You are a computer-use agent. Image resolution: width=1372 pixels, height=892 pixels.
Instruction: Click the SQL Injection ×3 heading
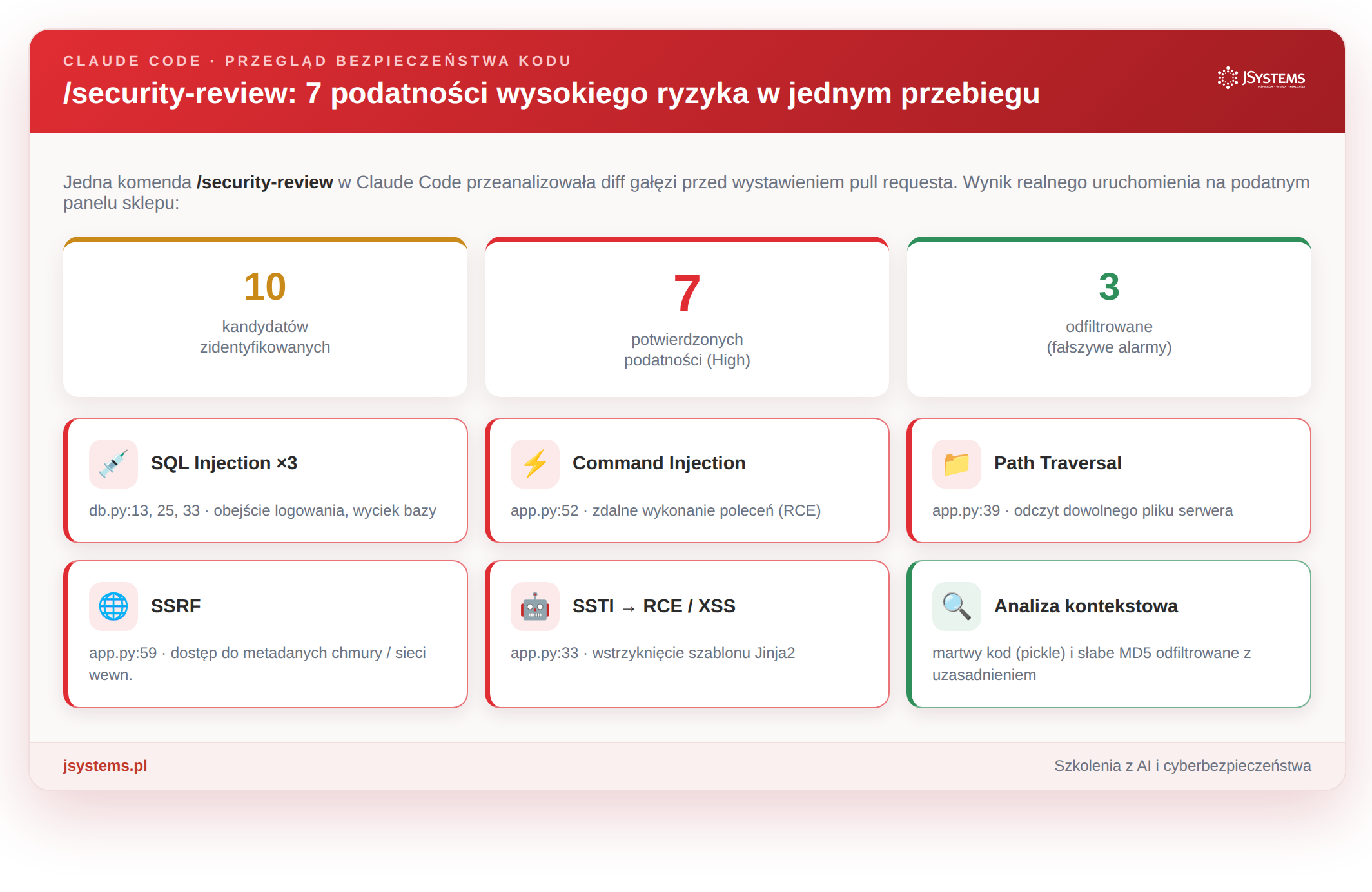pyautogui.click(x=224, y=463)
